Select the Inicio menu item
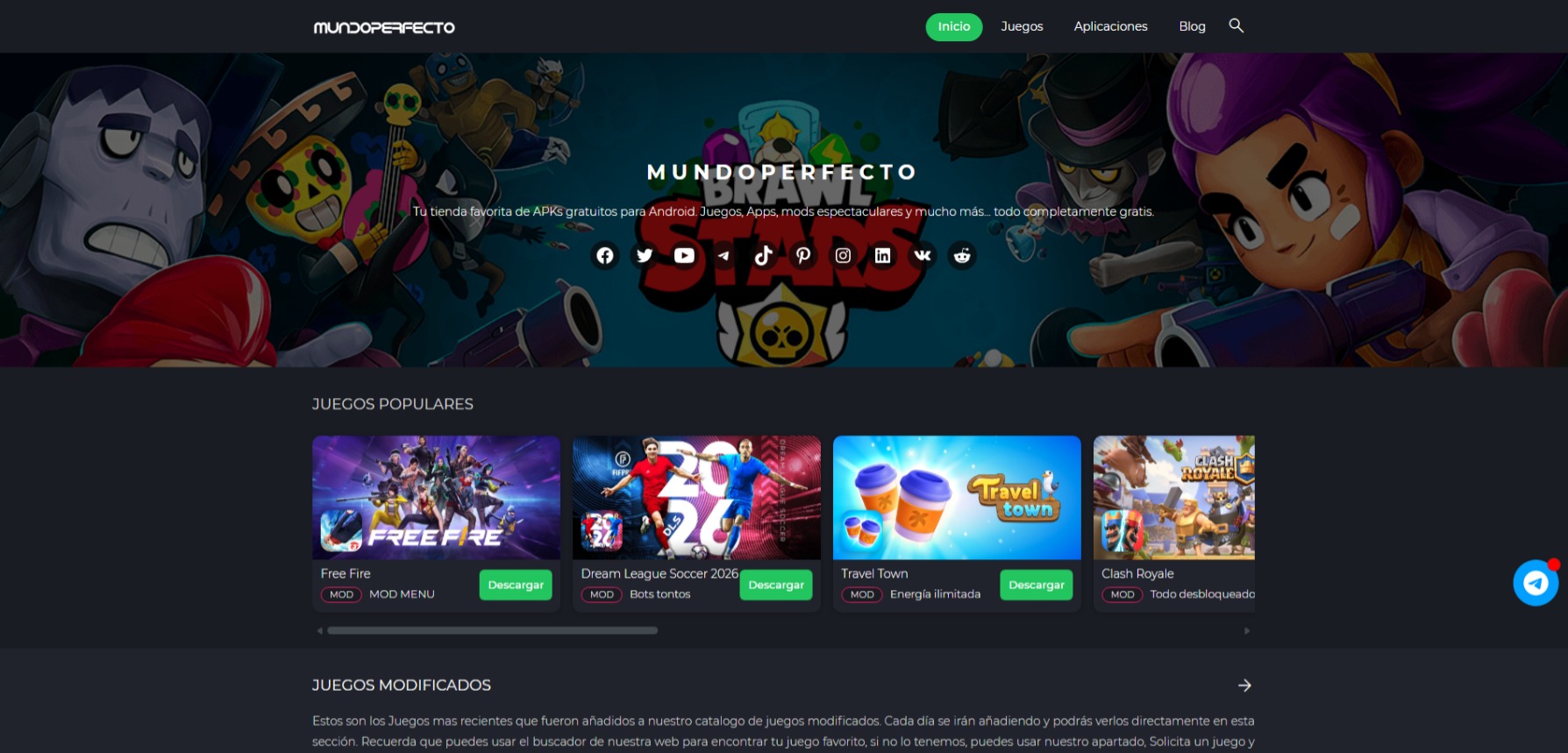Viewport: 1568px width, 753px height. pos(954,26)
